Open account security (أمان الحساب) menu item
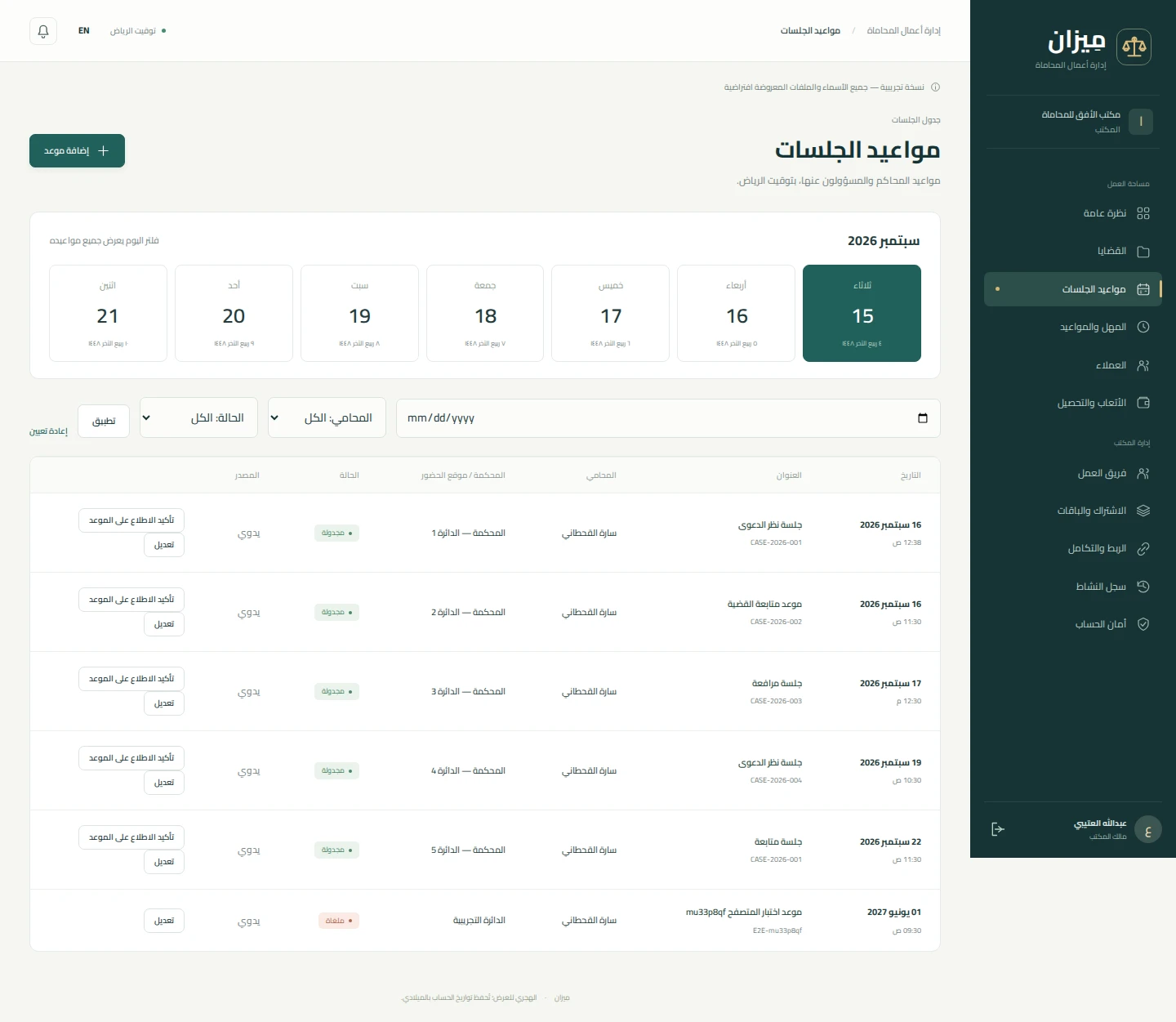 point(1072,624)
